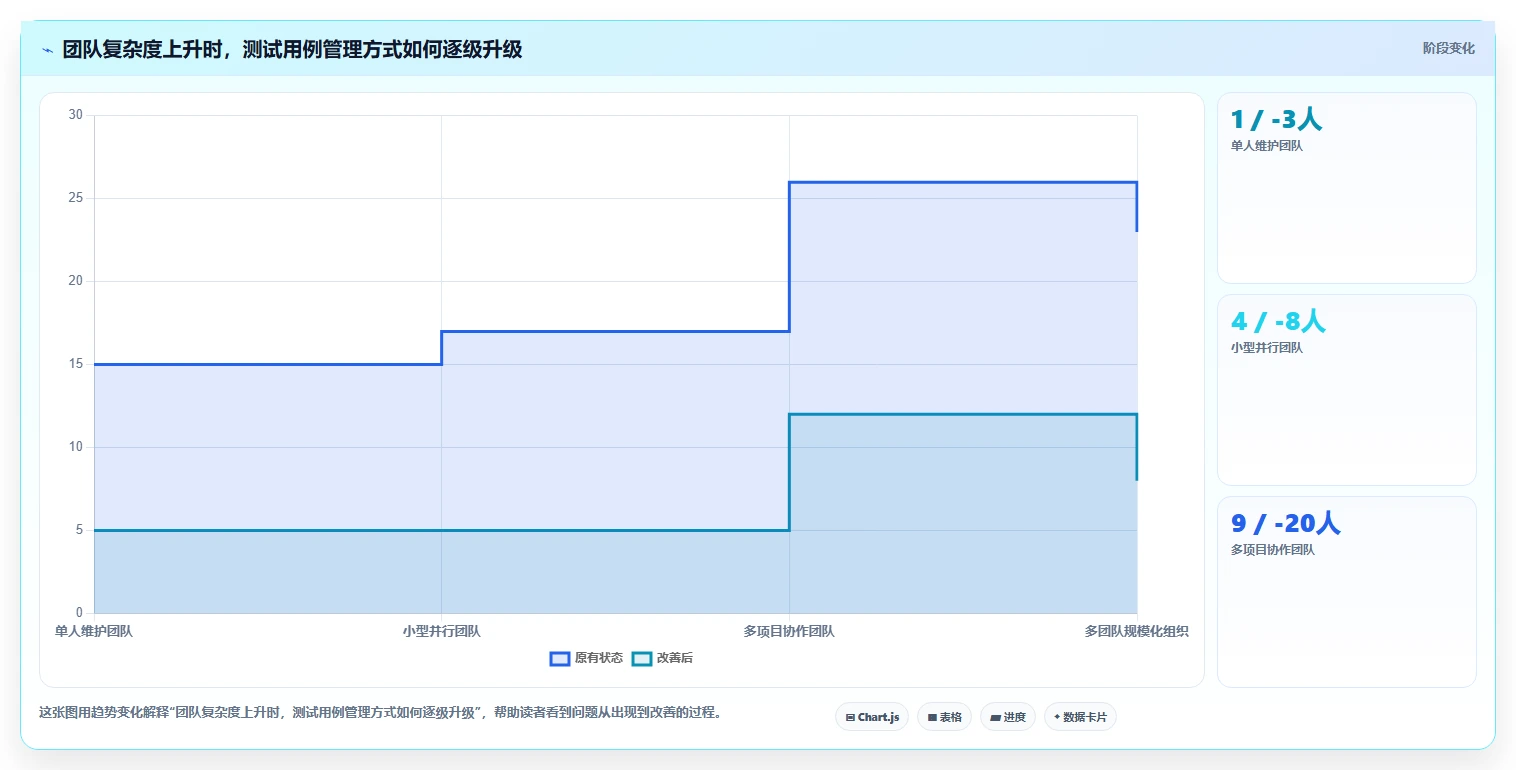Click the y-axis value 15
The height and width of the screenshot is (770, 1516).
(x=76, y=364)
